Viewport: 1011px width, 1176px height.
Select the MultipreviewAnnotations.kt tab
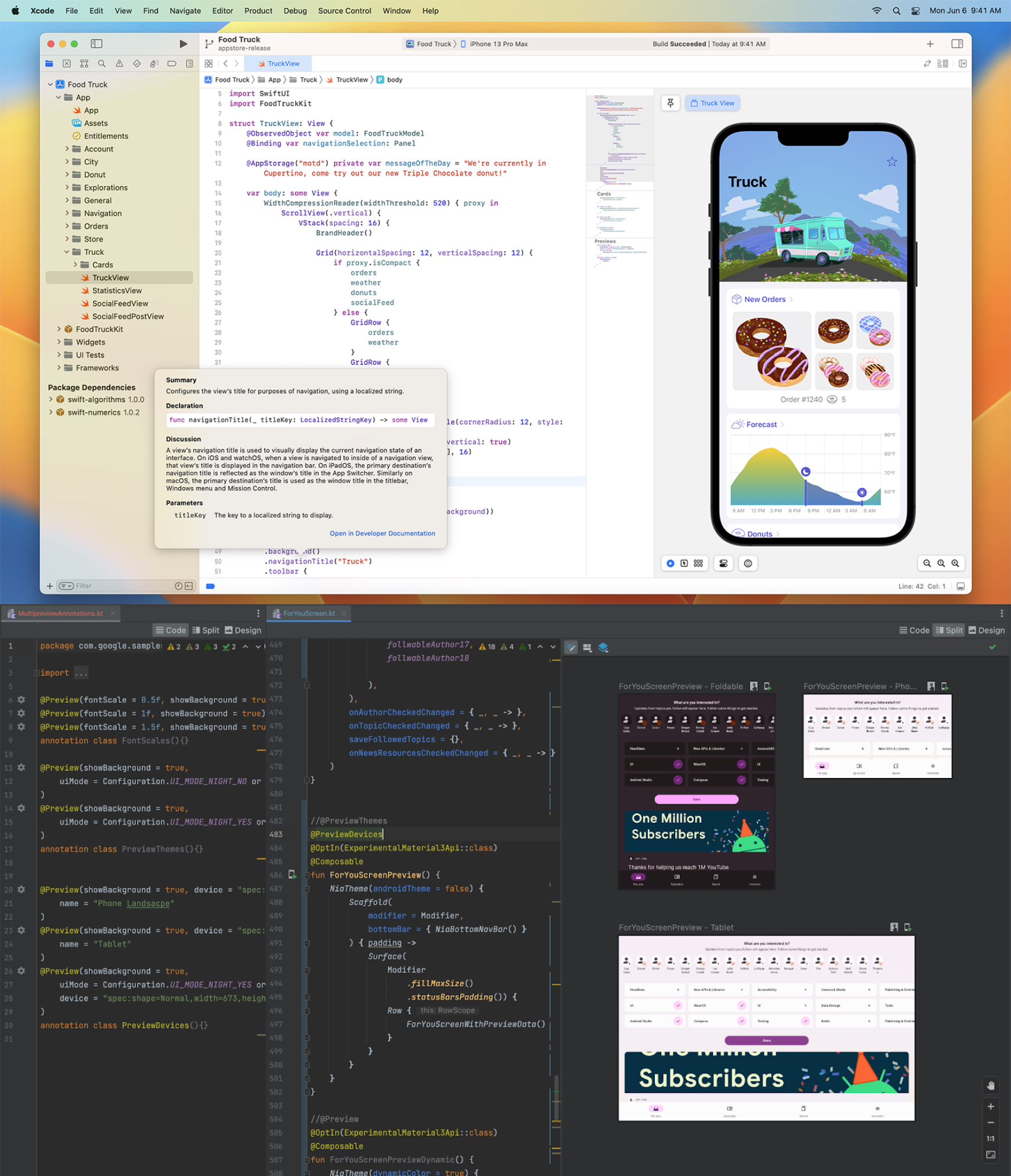click(60, 614)
